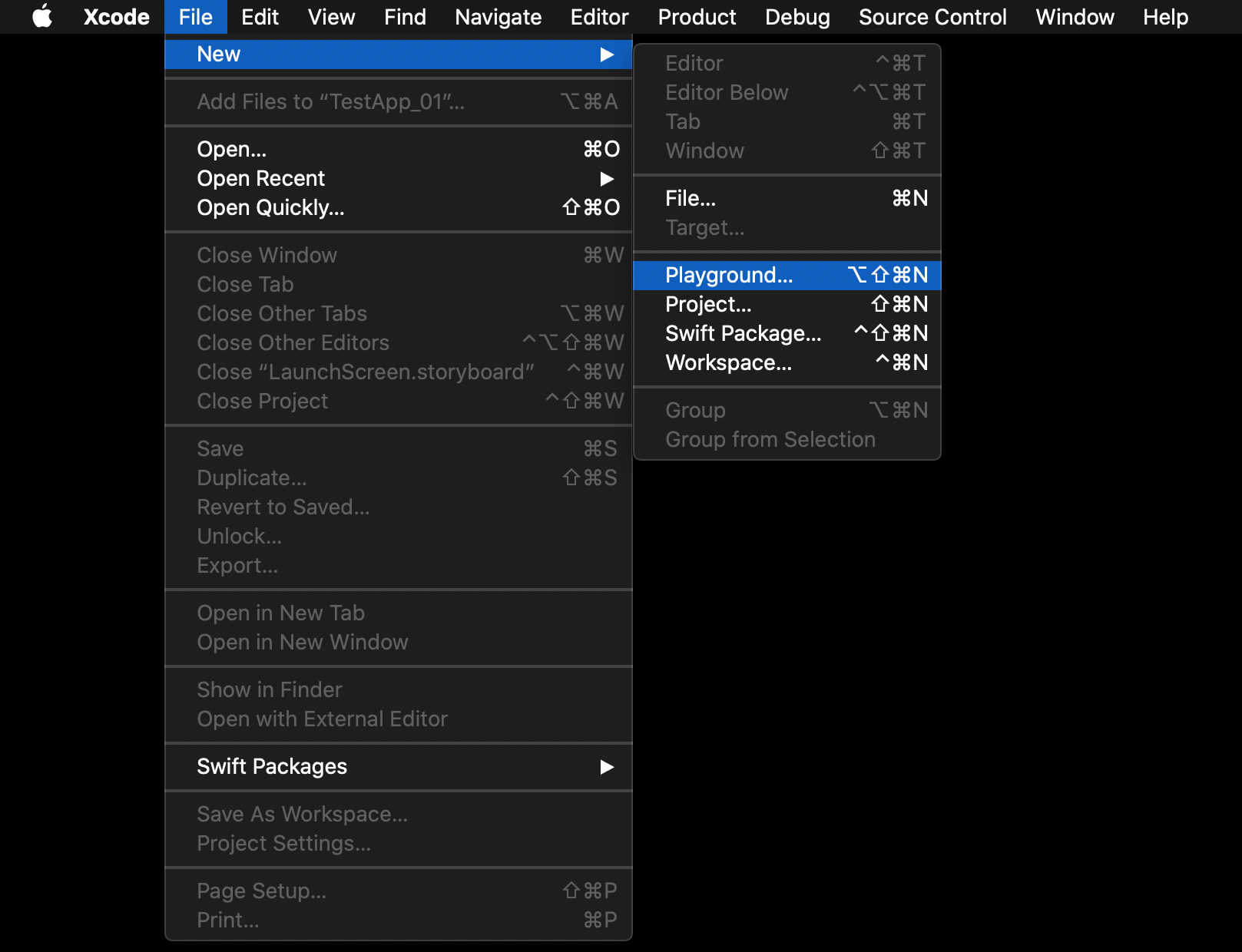Click the Duplicate... menu item
This screenshot has height=952, width=1242.
click(399, 478)
